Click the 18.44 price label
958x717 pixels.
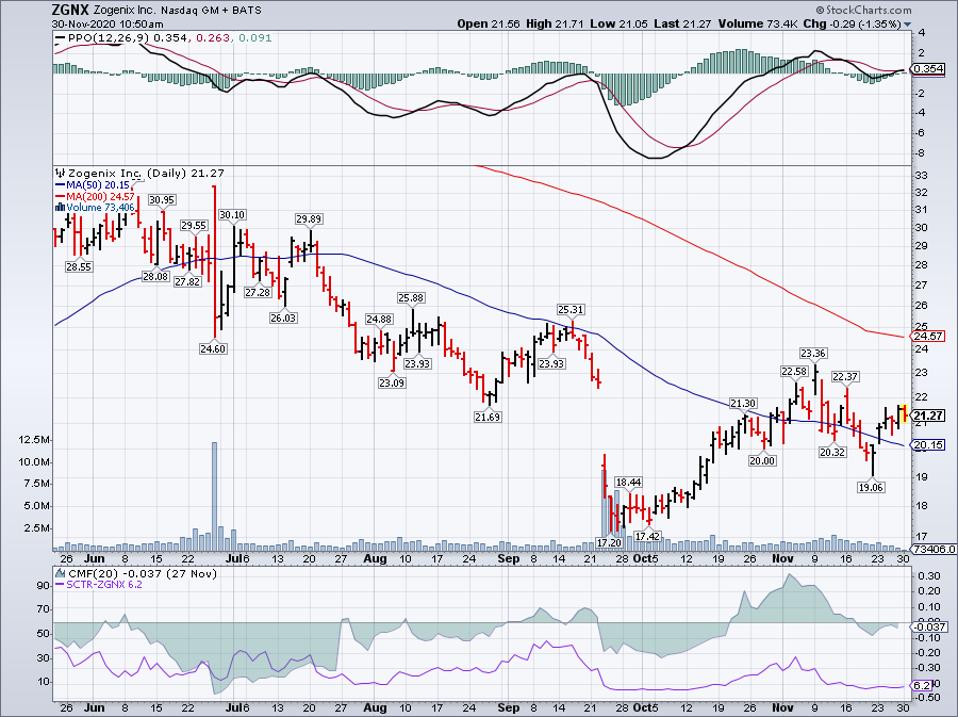click(628, 482)
